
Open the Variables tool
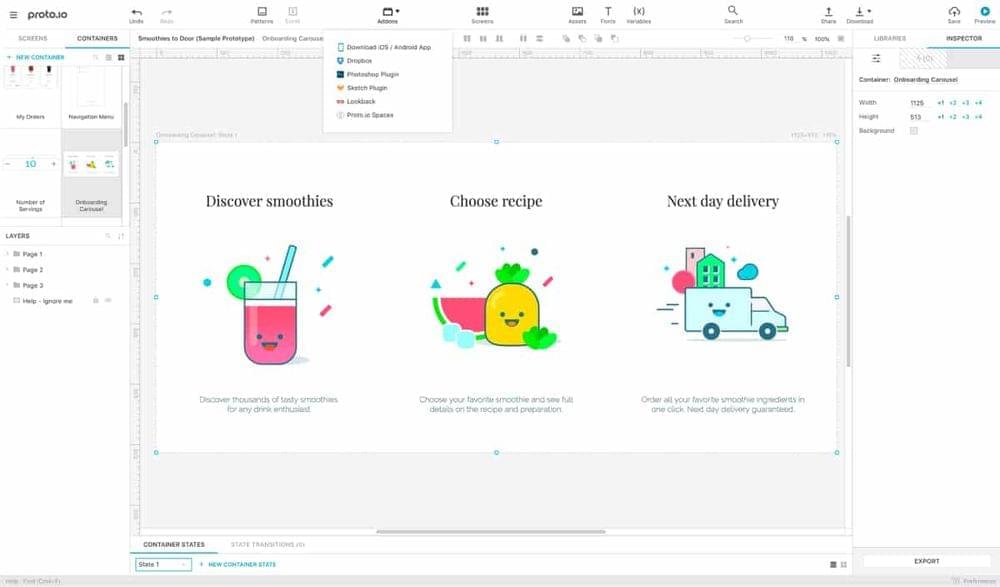[638, 15]
